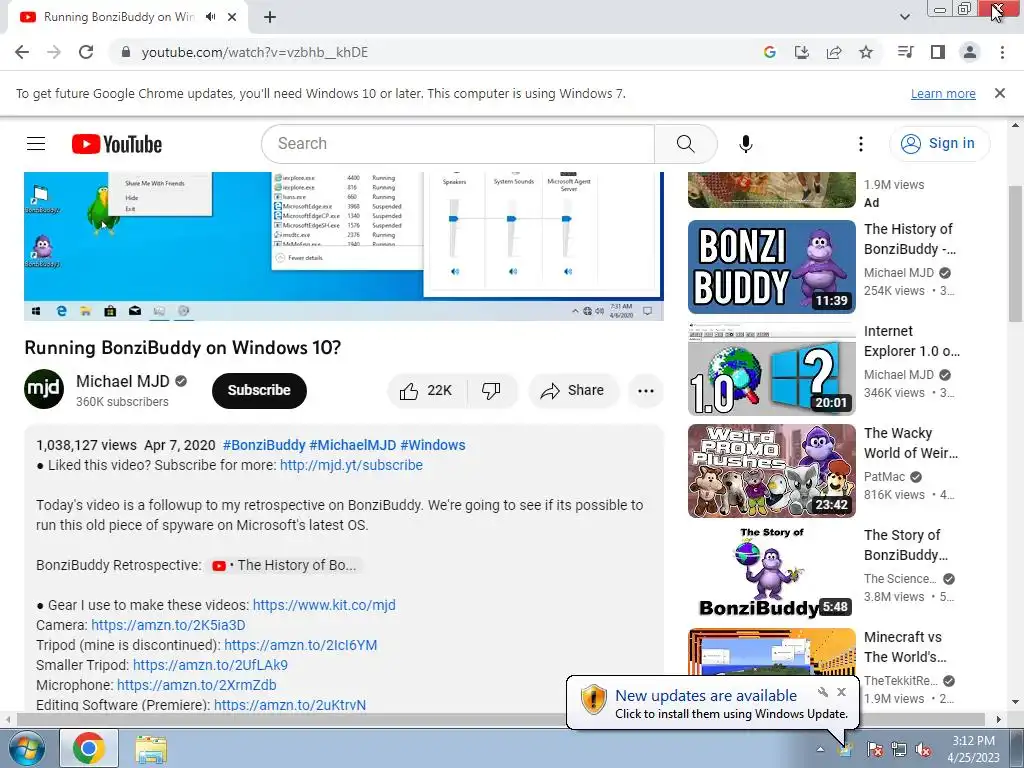Dislike the video with thumbs down
This screenshot has width=1024, height=768.
pyautogui.click(x=491, y=391)
